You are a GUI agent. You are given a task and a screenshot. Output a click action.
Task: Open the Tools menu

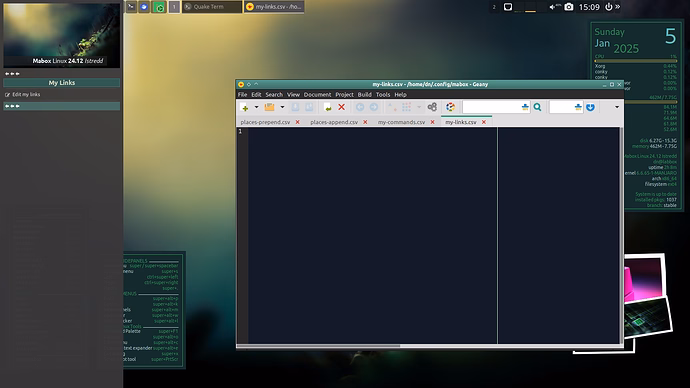383,95
